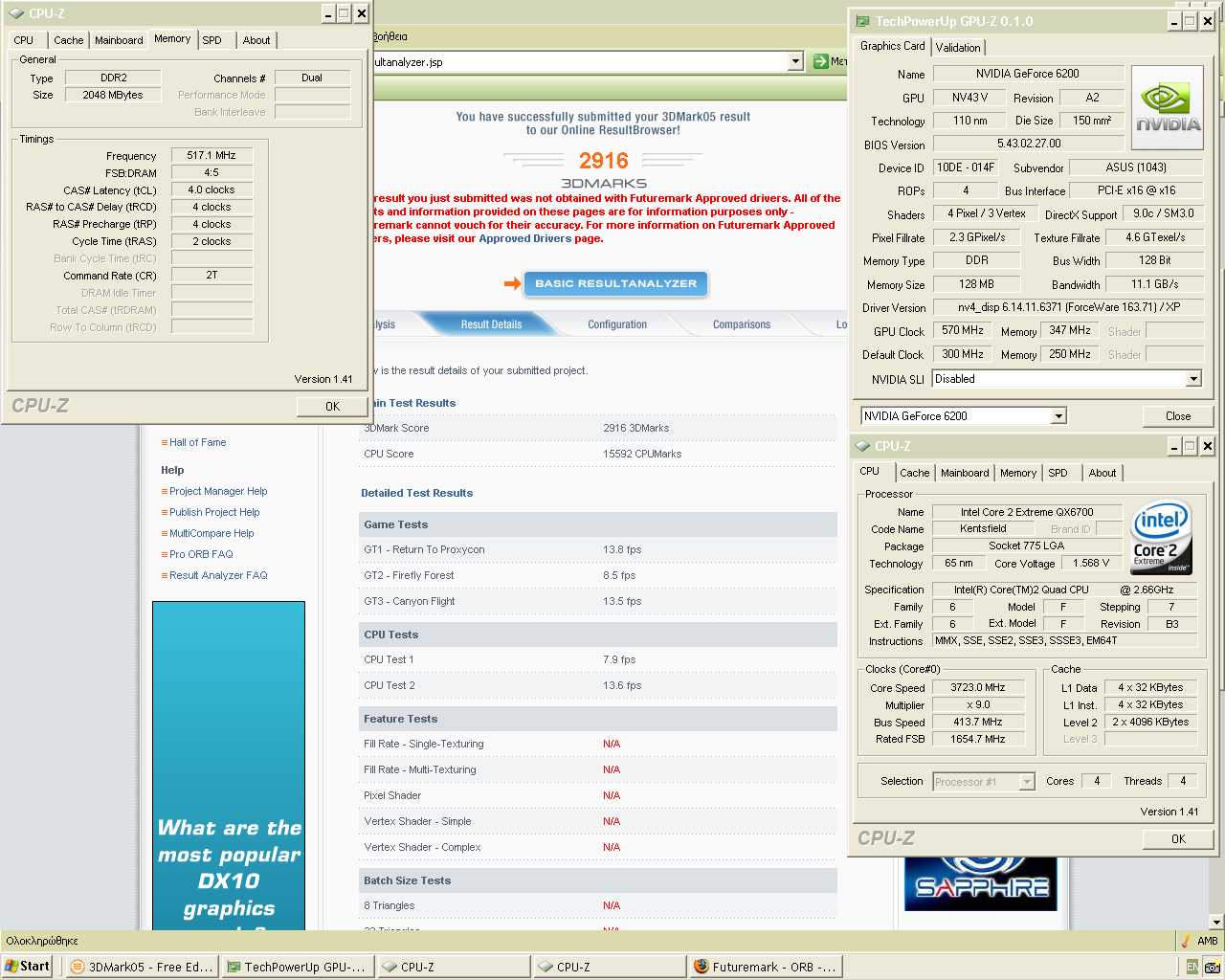Open the Result Analyzer FAQ link
The height and width of the screenshot is (980, 1225).
[x=218, y=575]
